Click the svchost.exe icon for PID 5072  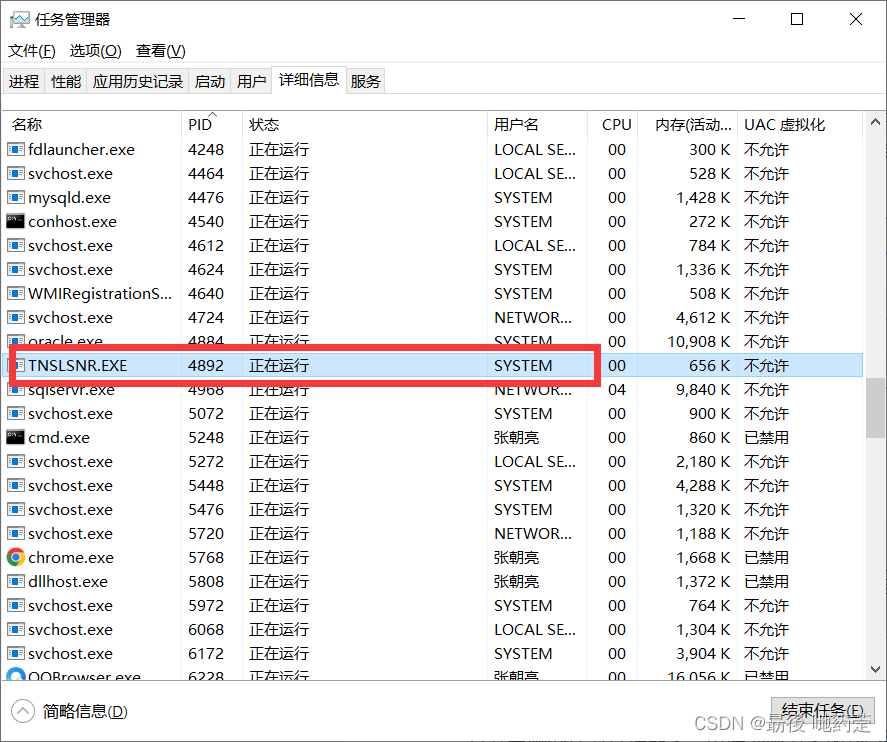[15, 413]
